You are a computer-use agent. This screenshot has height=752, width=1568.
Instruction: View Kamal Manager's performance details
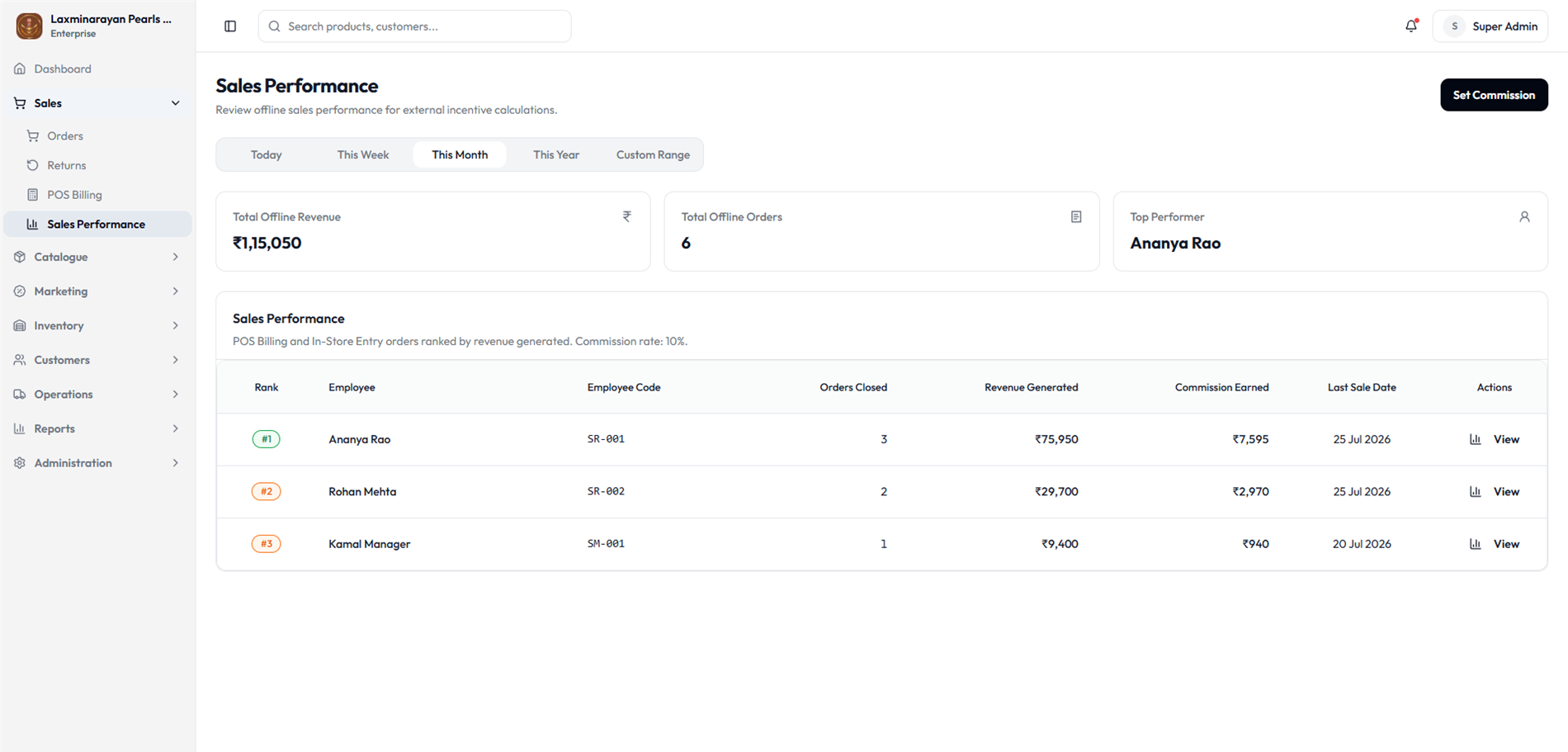[x=1495, y=544]
